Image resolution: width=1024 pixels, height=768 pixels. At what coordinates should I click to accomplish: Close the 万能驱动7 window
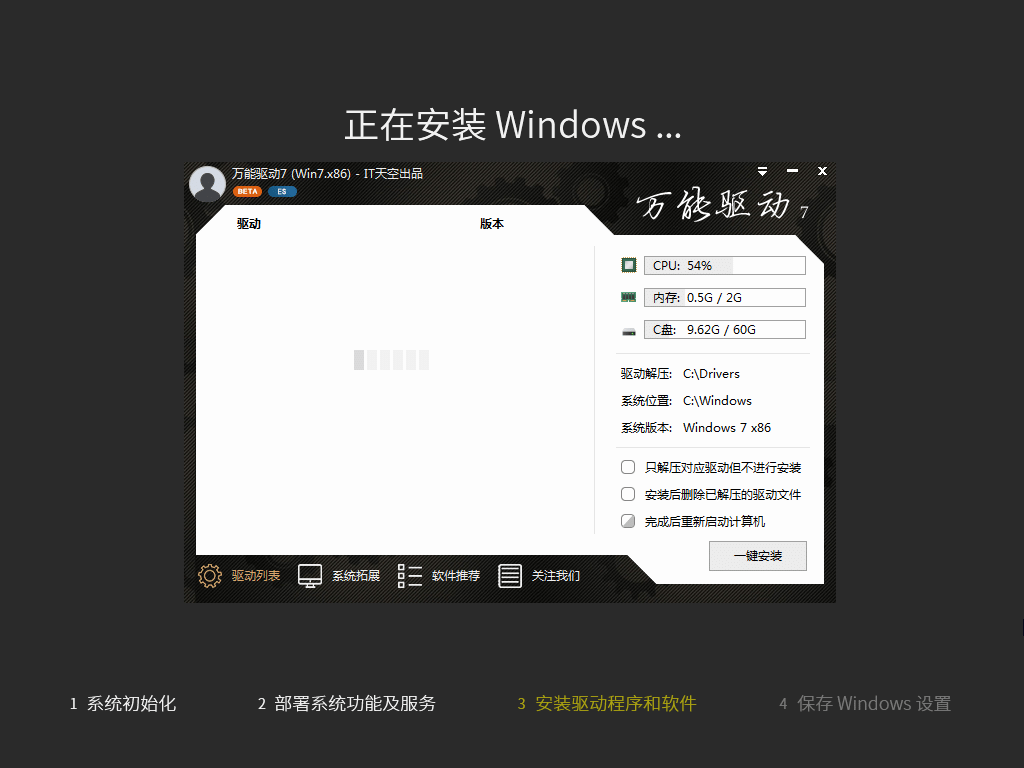[822, 171]
